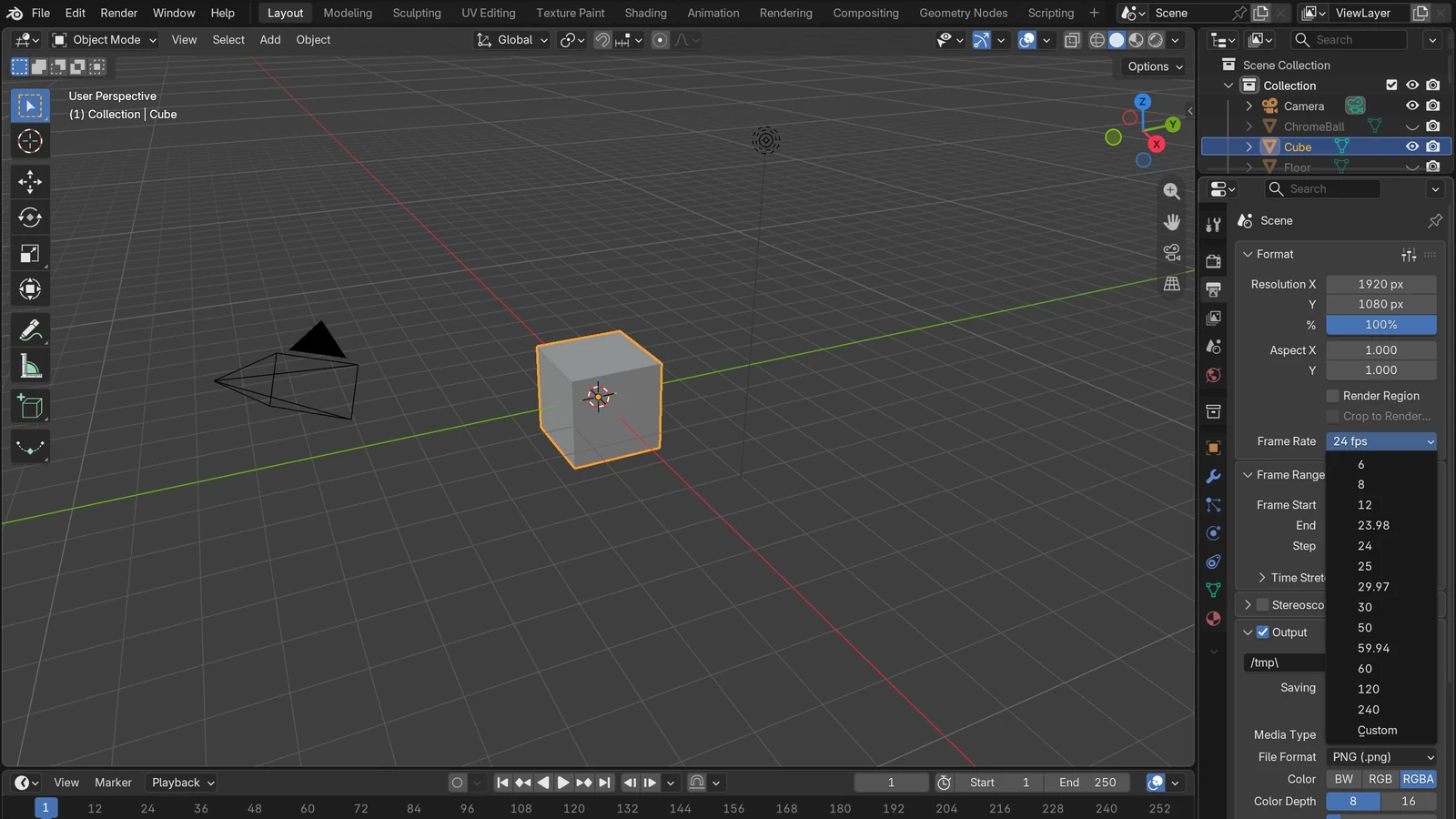Open the World properties tab icon
This screenshot has height=819, width=1456.
tap(1213, 375)
